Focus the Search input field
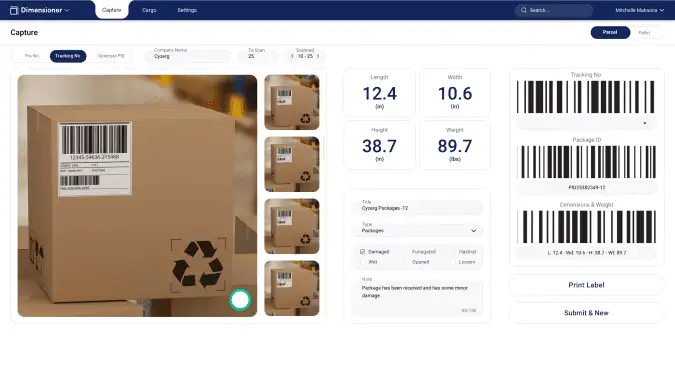675x373 pixels. 554,10
